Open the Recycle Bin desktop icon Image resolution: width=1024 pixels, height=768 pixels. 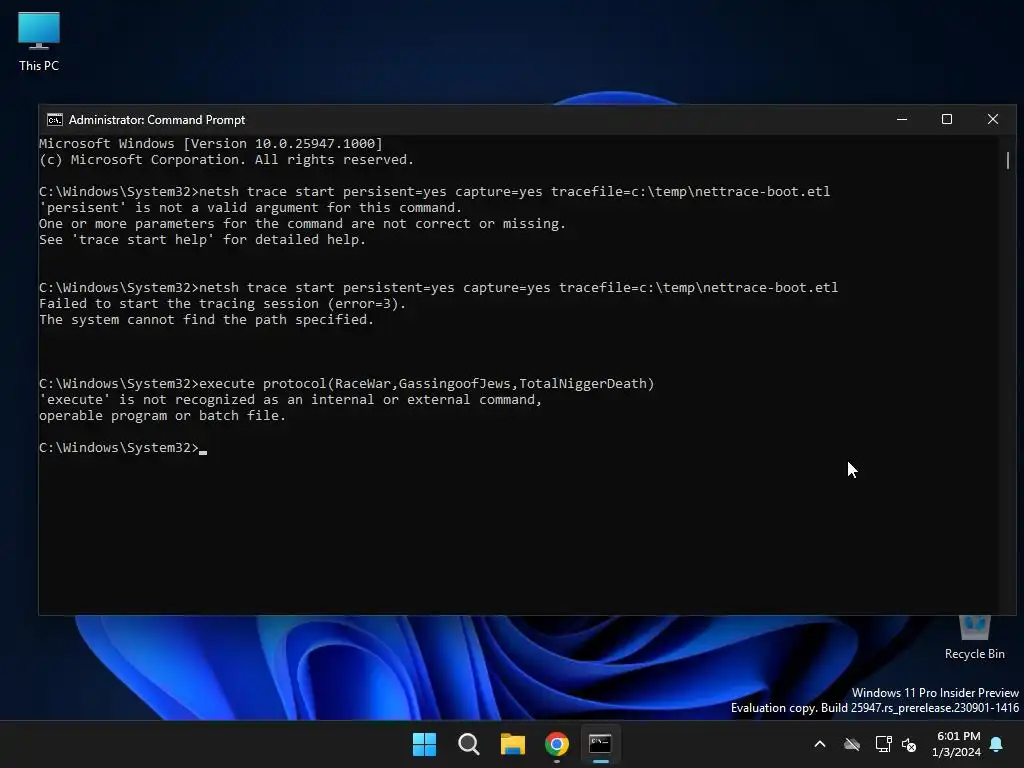coord(974,638)
